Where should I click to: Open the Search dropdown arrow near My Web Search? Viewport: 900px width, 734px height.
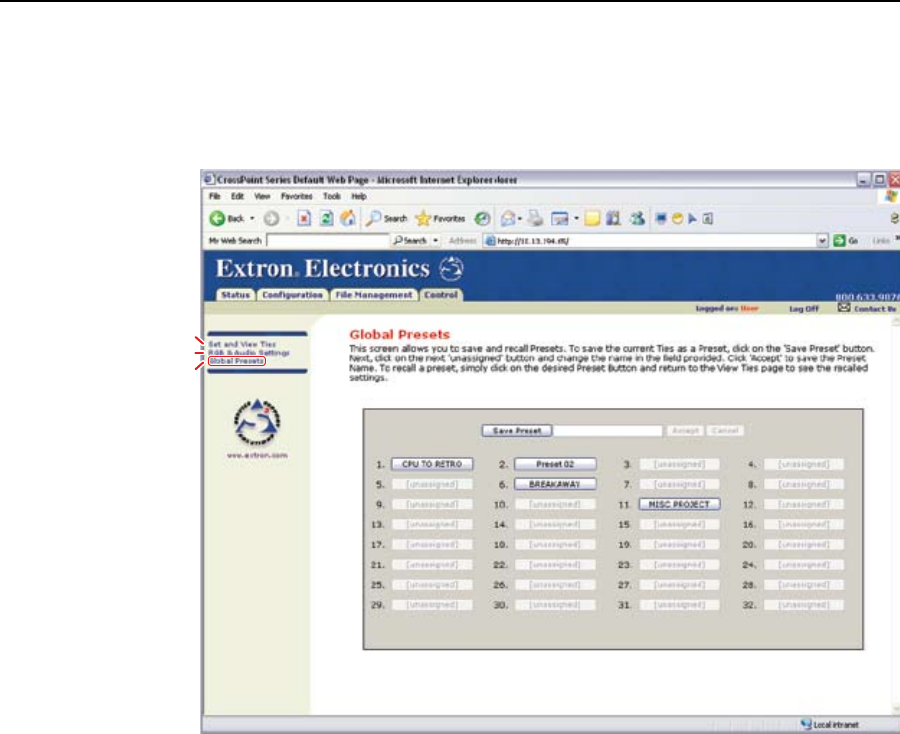pyautogui.click(x=437, y=241)
